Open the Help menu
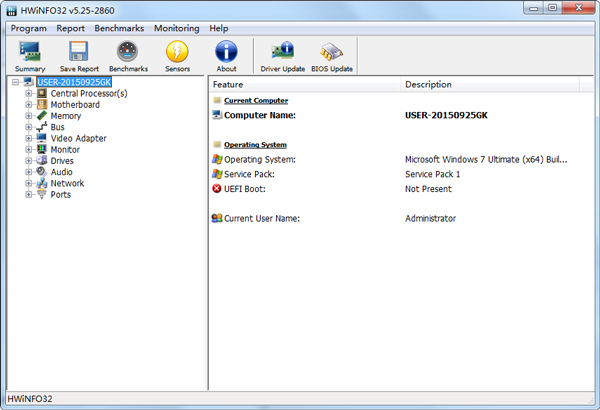The image size is (600, 410). (x=218, y=28)
